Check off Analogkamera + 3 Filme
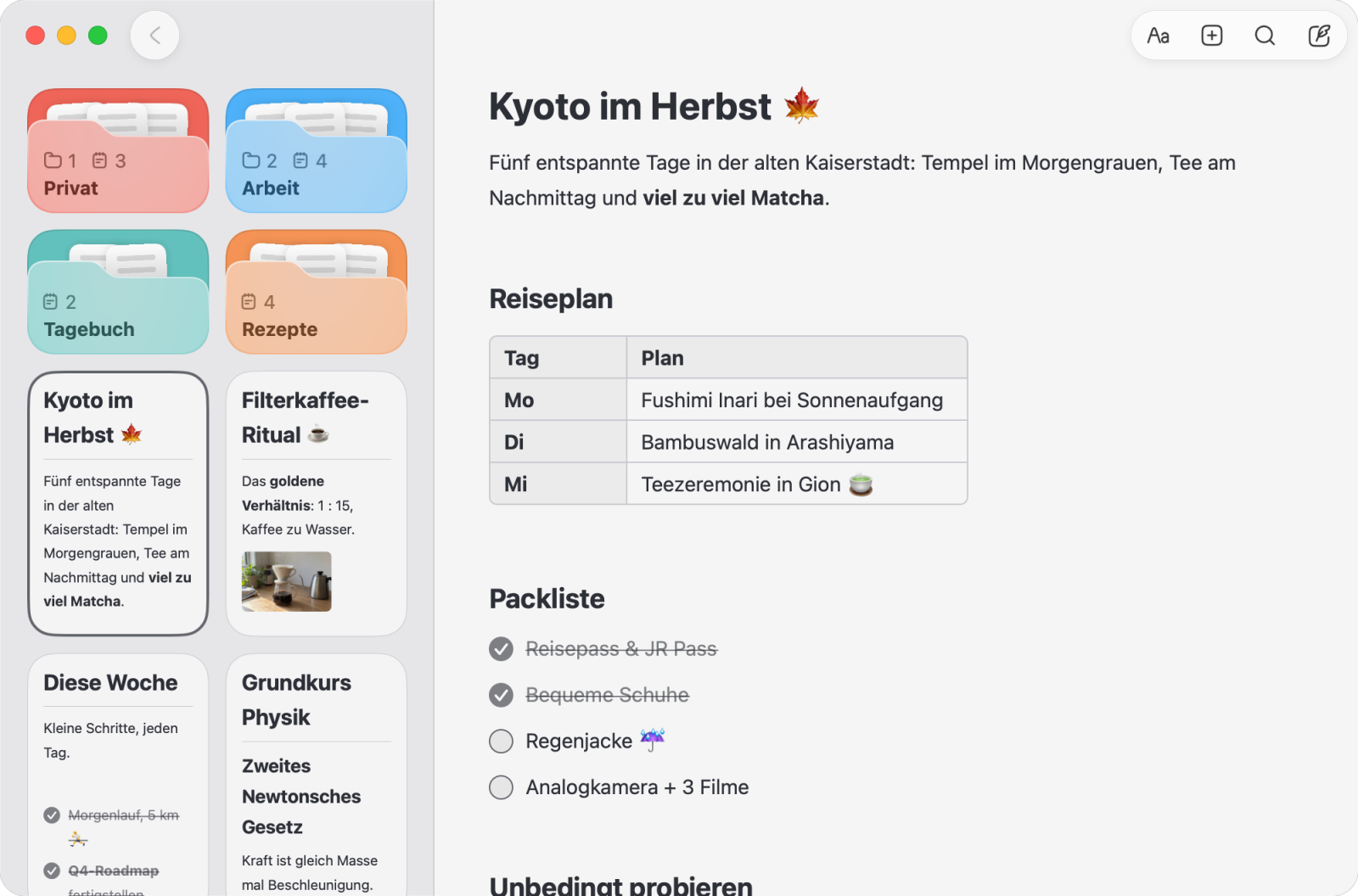 pyautogui.click(x=501, y=787)
